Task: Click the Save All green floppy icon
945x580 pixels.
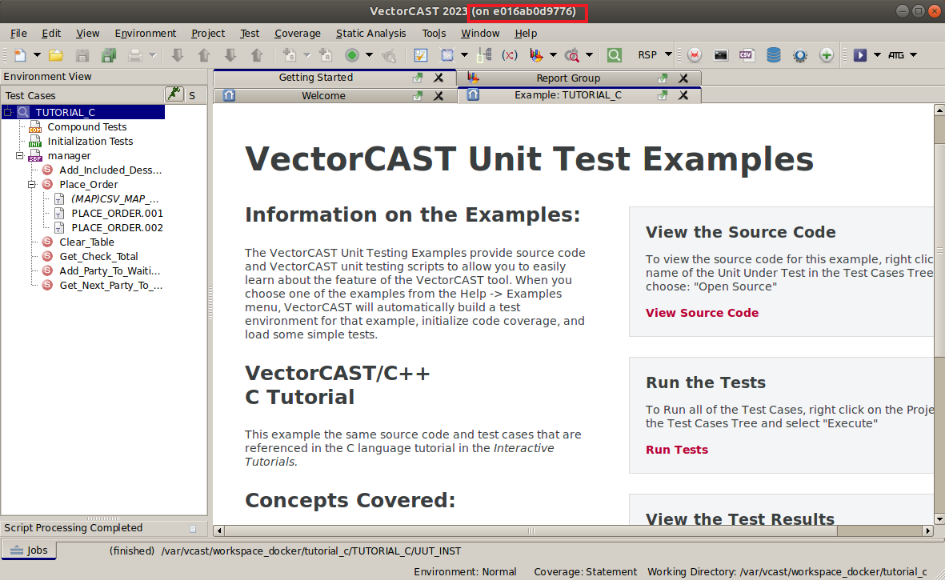Action: click(x=109, y=55)
